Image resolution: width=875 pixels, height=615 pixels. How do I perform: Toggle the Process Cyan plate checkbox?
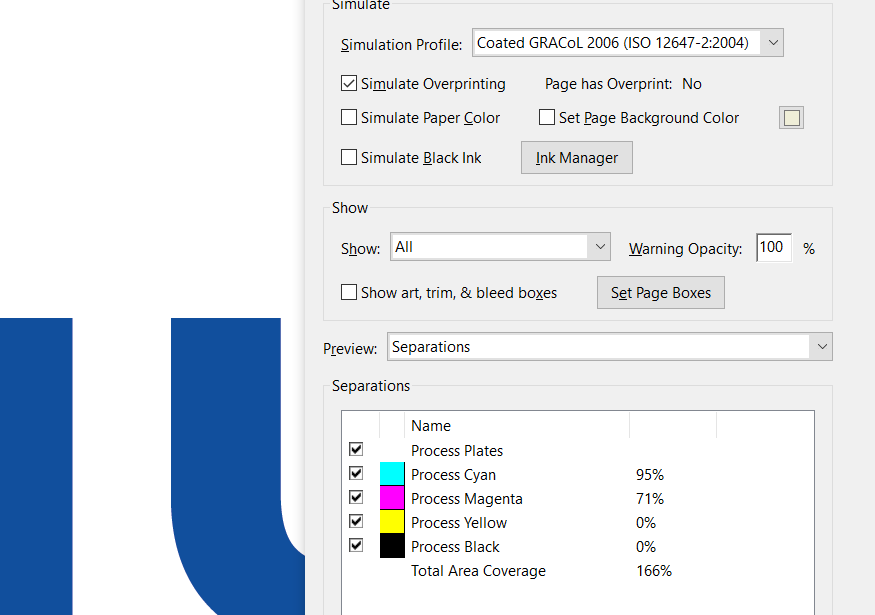(x=356, y=473)
